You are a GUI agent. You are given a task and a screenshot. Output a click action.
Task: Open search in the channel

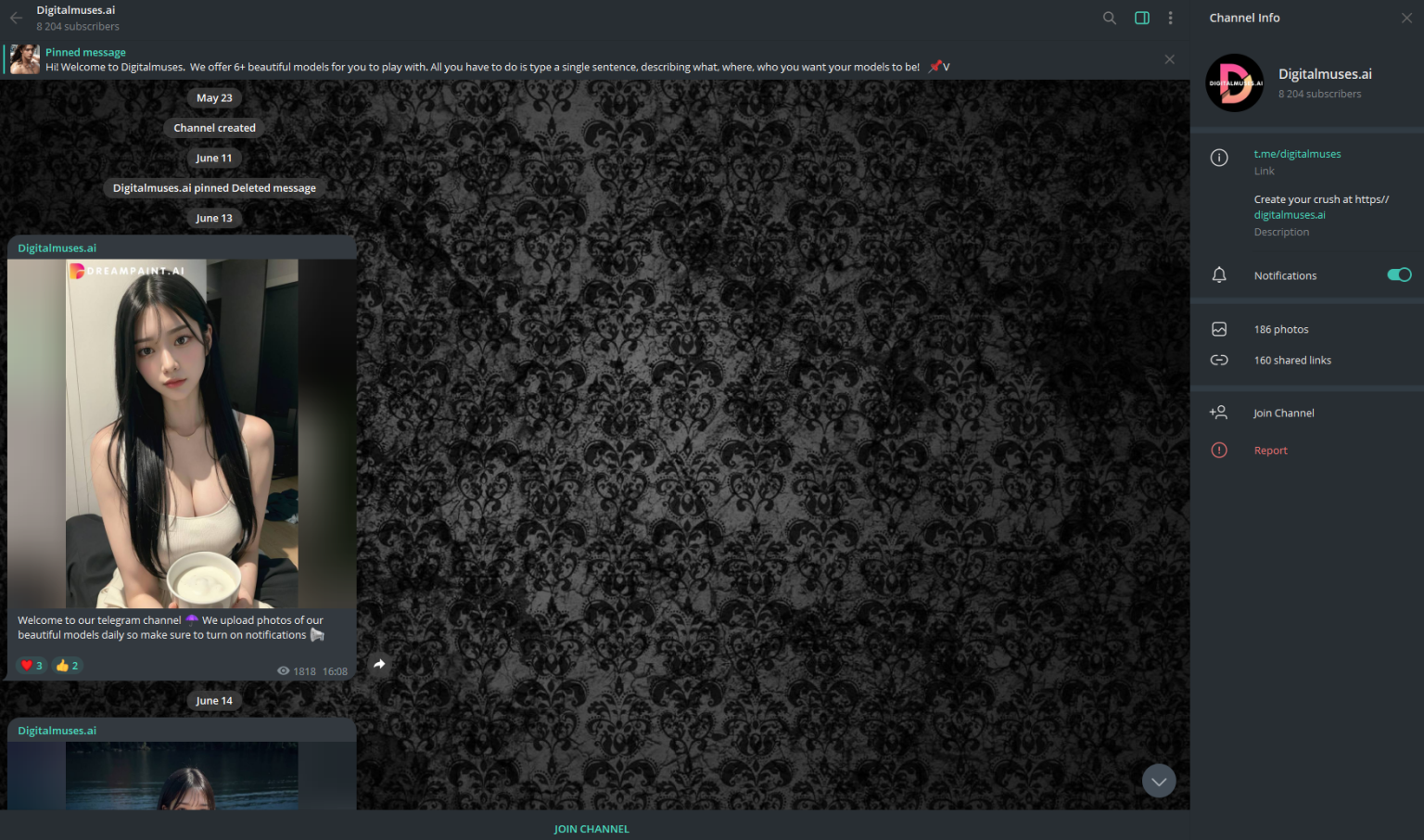1109,18
